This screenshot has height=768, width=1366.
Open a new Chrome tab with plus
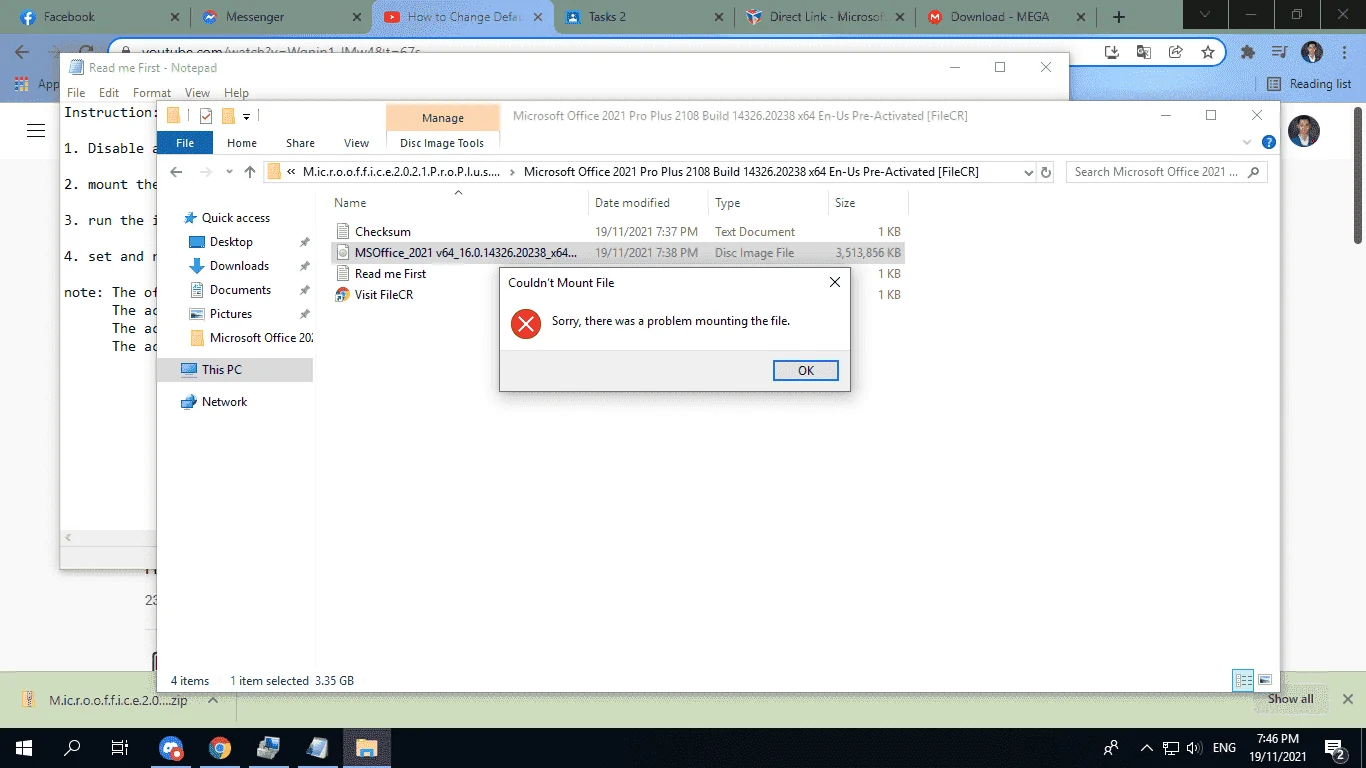pyautogui.click(x=1118, y=17)
